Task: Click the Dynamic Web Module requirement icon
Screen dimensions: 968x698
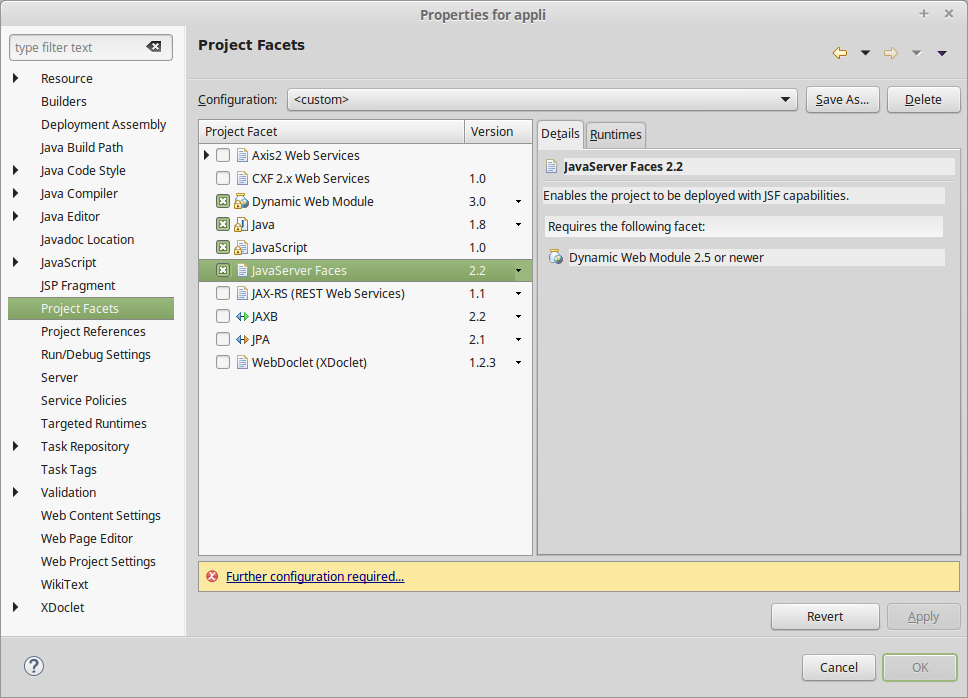Action: point(557,257)
